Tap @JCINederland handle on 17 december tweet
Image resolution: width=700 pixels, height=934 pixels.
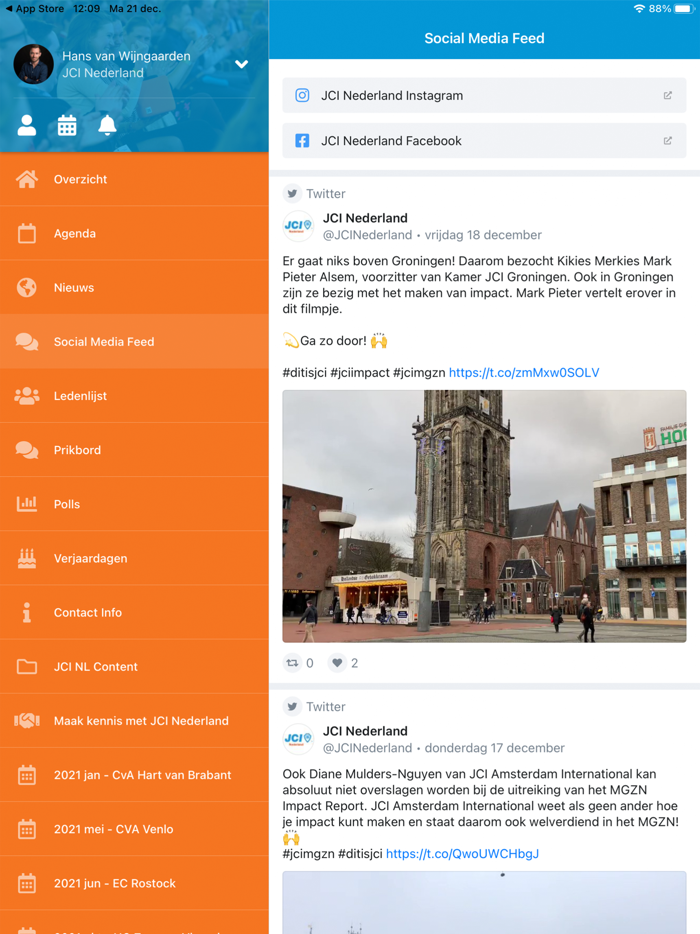pyautogui.click(x=367, y=748)
